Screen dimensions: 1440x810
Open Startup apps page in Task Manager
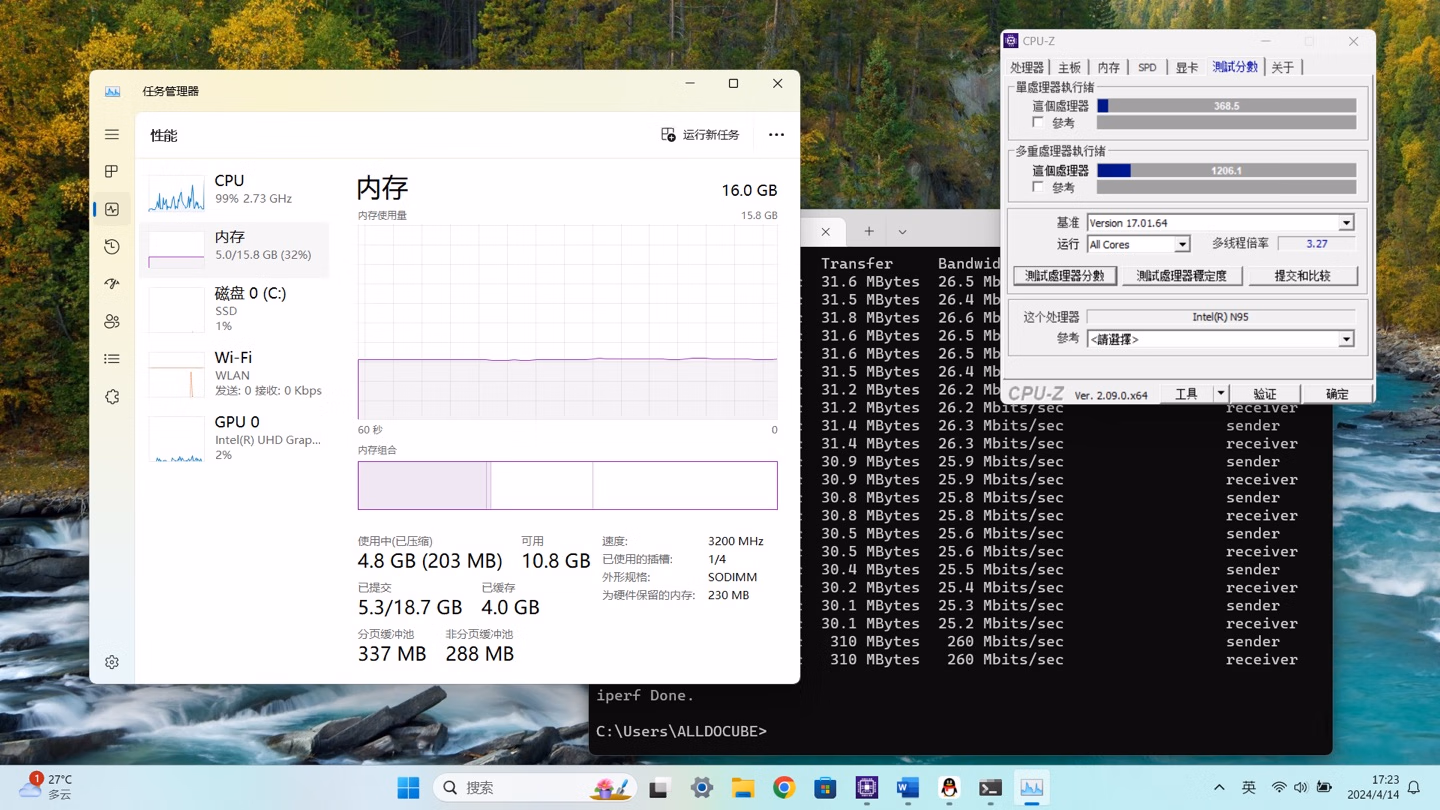coord(112,284)
